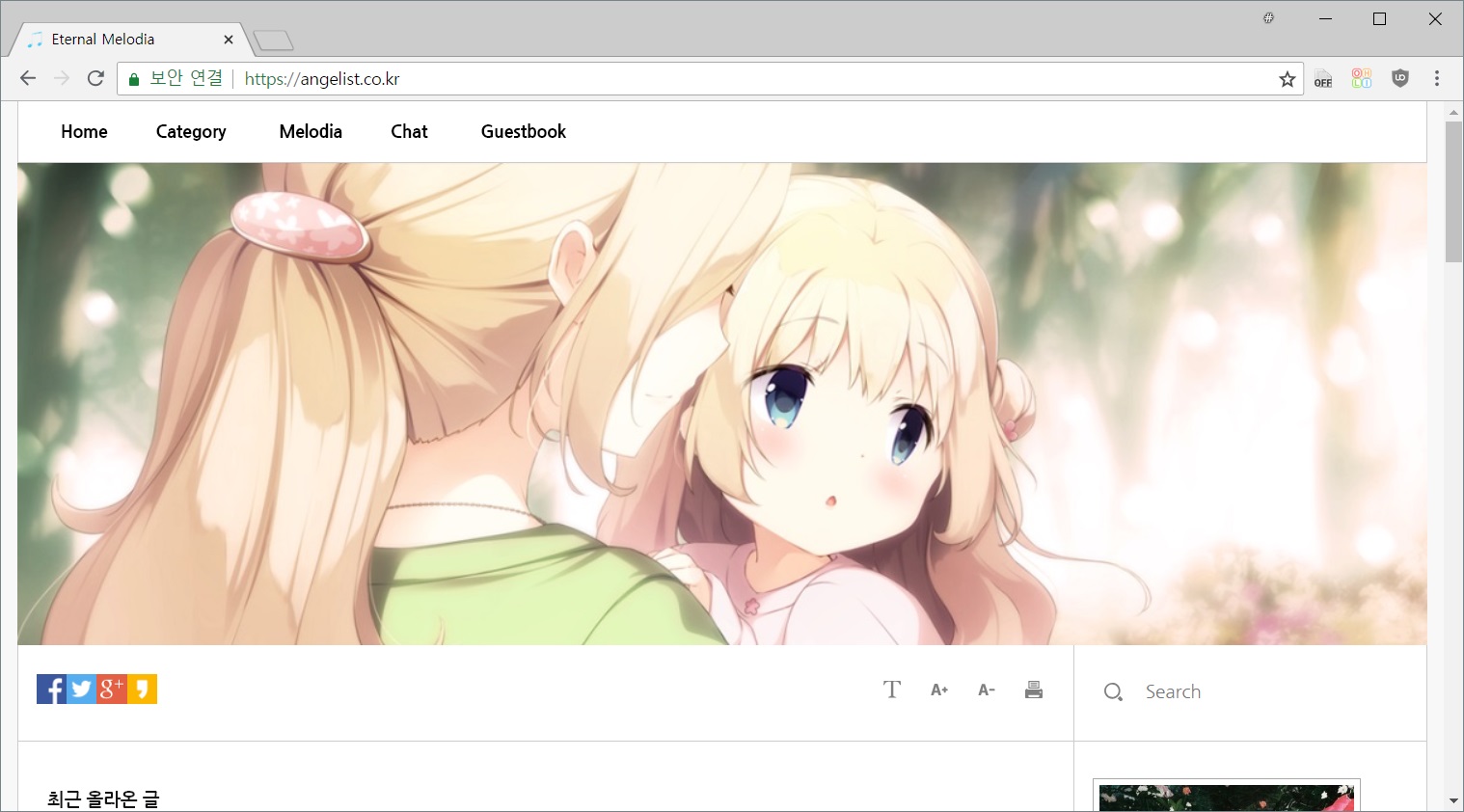Screen dimensions: 1464x812
Task: Open the sidebar flower thumbnail image
Action: click(x=1226, y=797)
